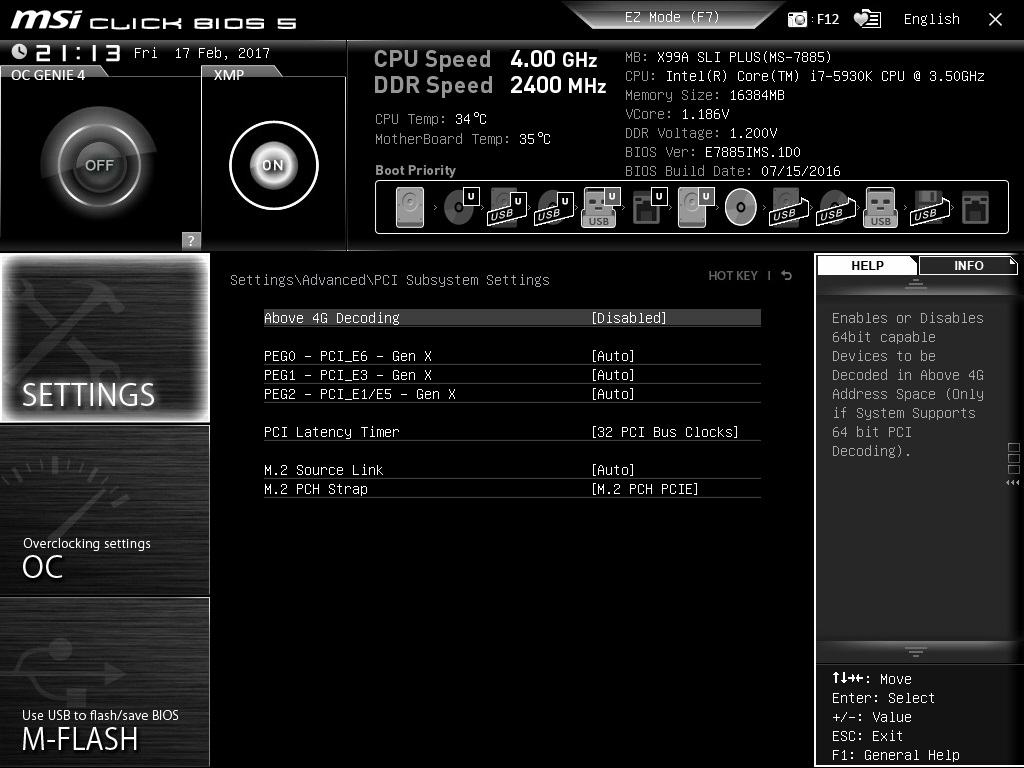Select the legacy USB CD/DVD boot icon
Screen dimensions: 1024x768
point(836,208)
